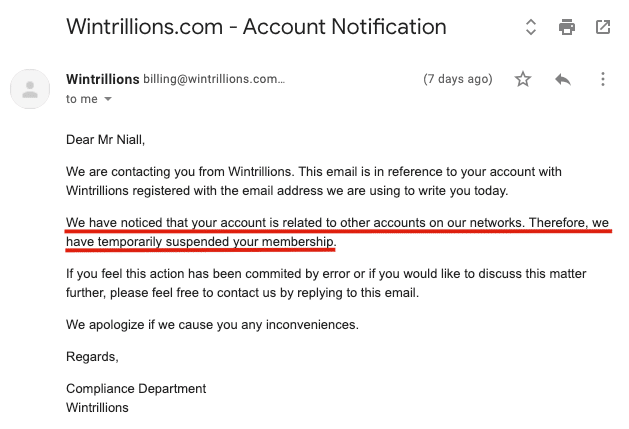Screen dimensions: 629x429
Task: Star this Wintrillions message
Action: click(x=523, y=79)
